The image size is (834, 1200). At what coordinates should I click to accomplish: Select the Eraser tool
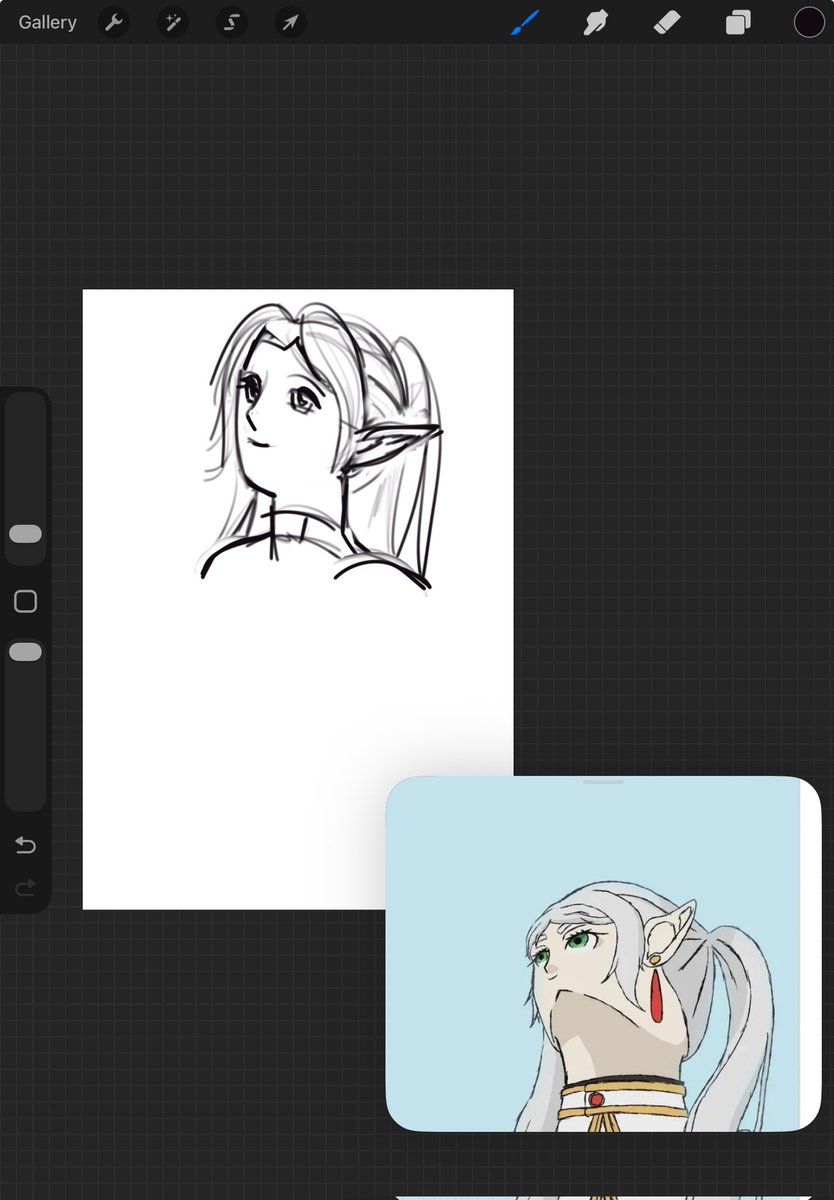point(666,21)
